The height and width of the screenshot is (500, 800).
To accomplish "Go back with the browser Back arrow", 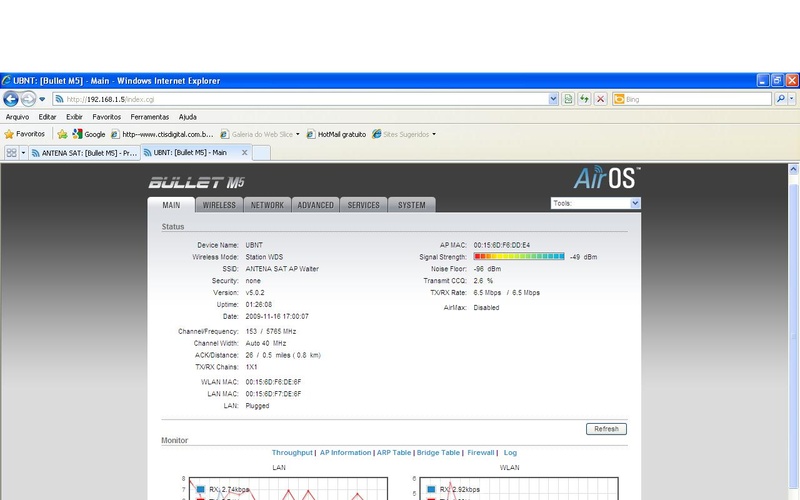I will coord(11,99).
